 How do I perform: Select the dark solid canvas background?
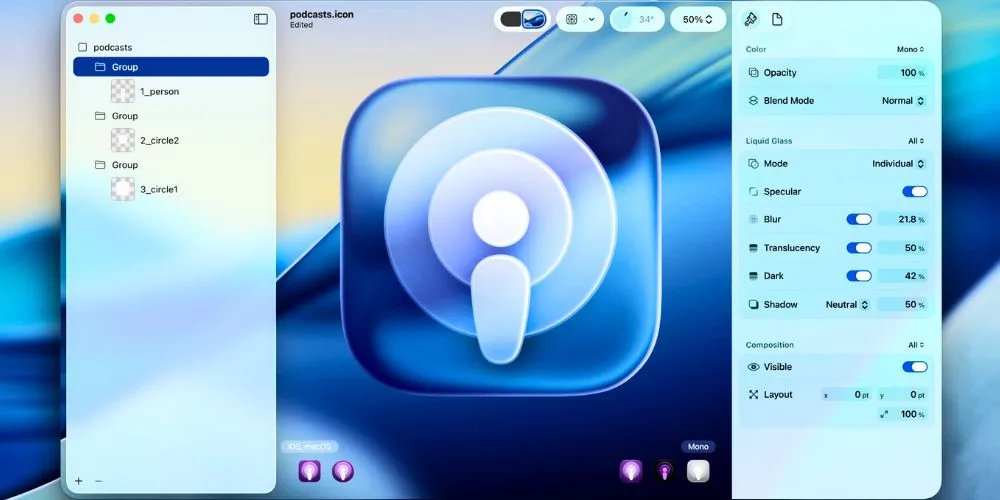(511, 19)
